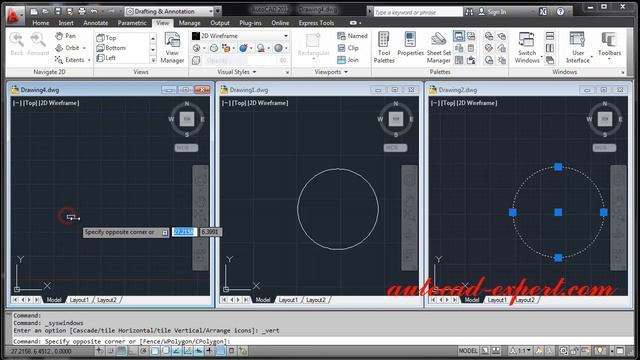Click the Undo arrow in quick access toolbar
640x360 pixels.
(x=94, y=11)
